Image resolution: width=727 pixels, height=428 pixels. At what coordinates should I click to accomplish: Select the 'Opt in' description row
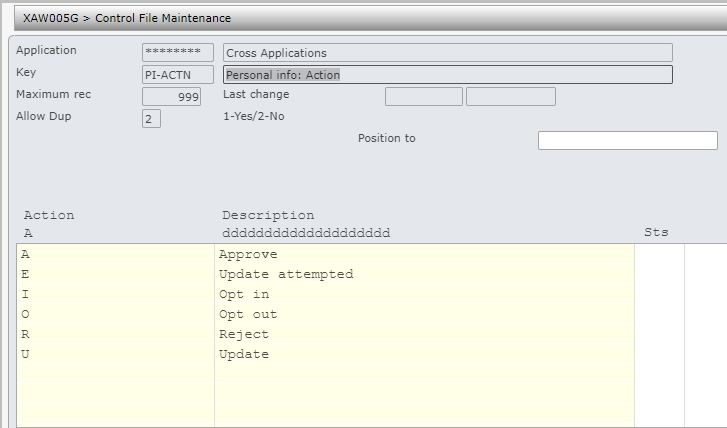pyautogui.click(x=244, y=294)
